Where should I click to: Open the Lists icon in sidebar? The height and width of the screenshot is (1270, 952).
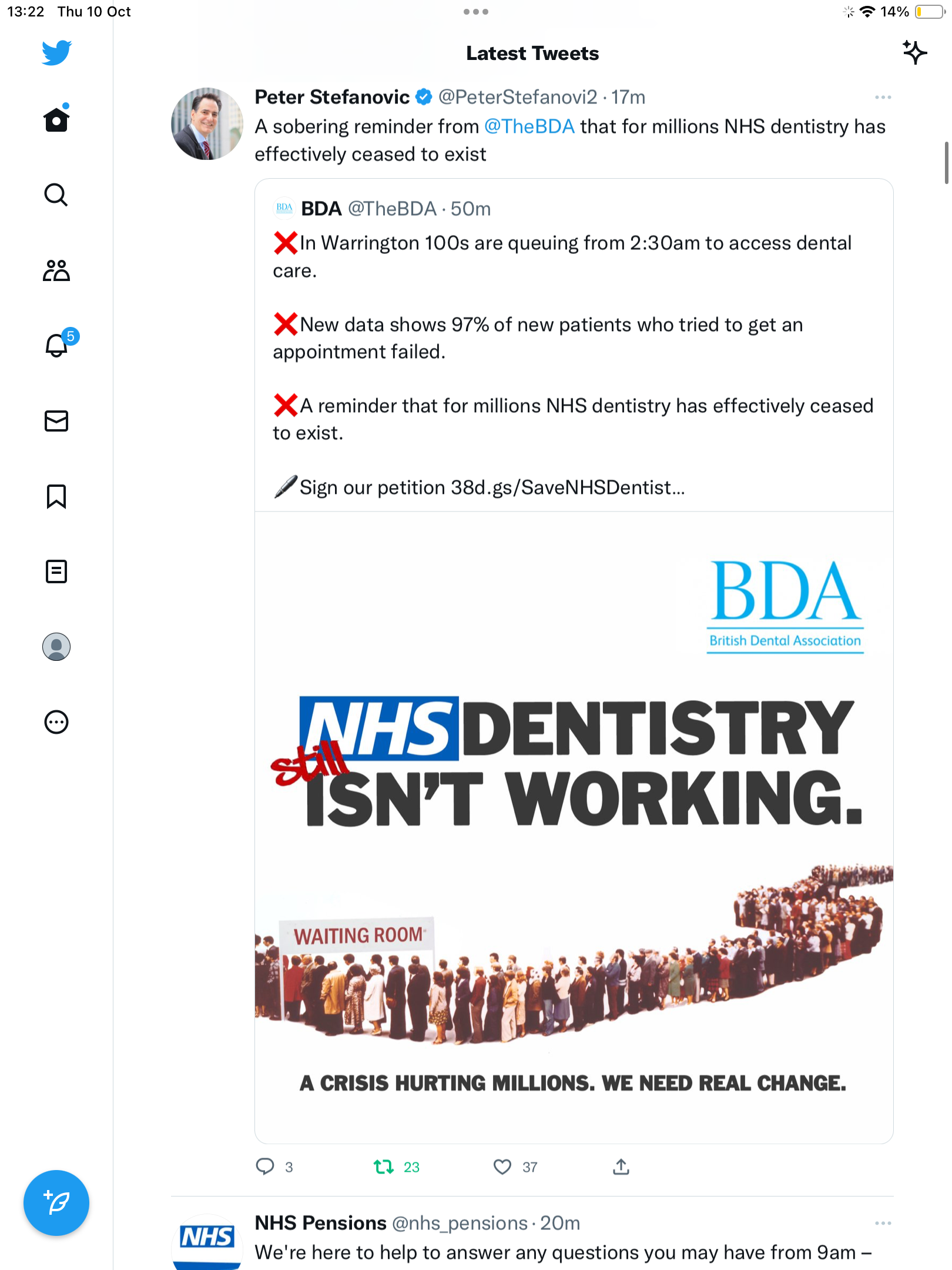tap(56, 571)
